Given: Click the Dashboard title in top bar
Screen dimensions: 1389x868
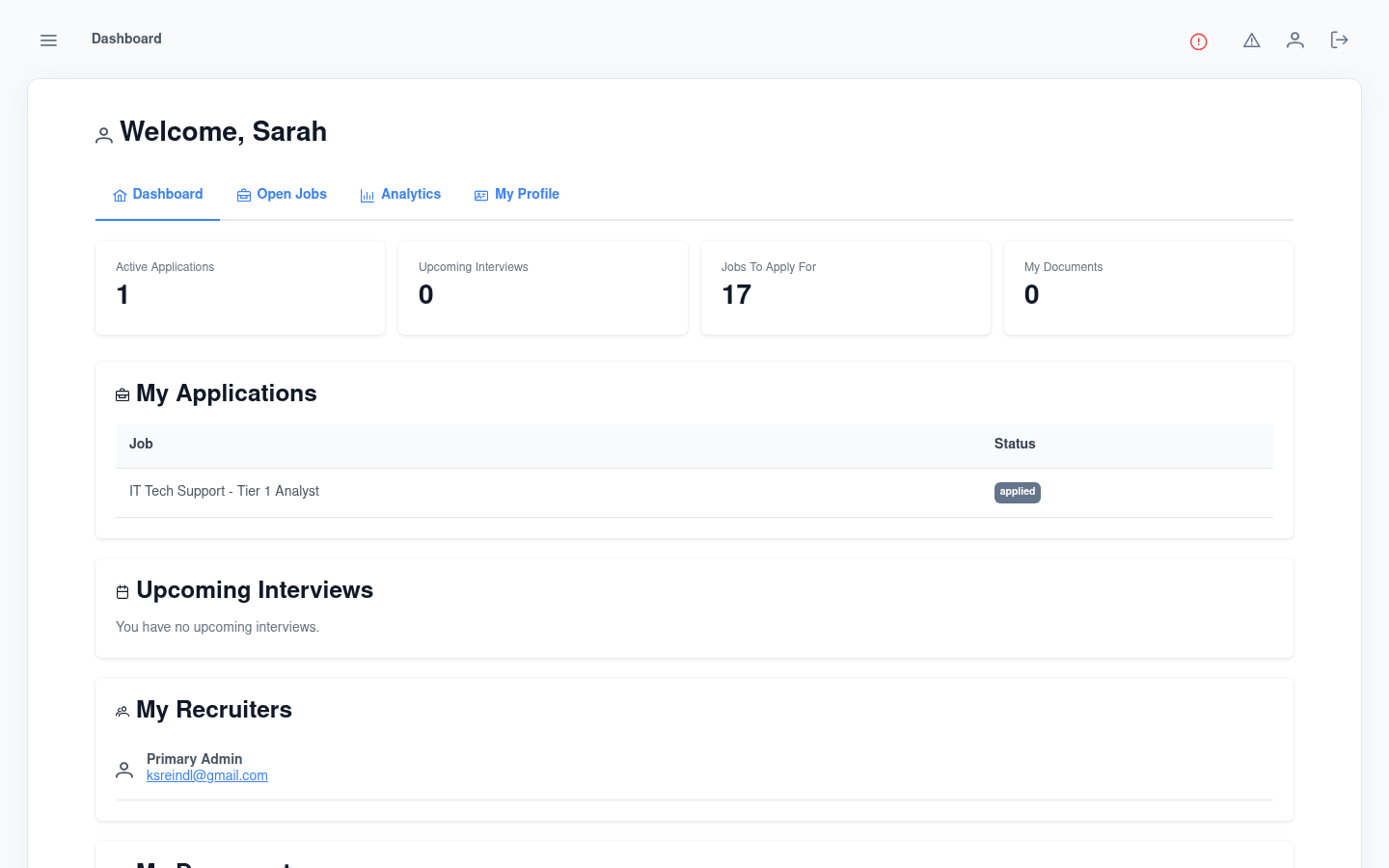Looking at the screenshot, I should point(126,39).
